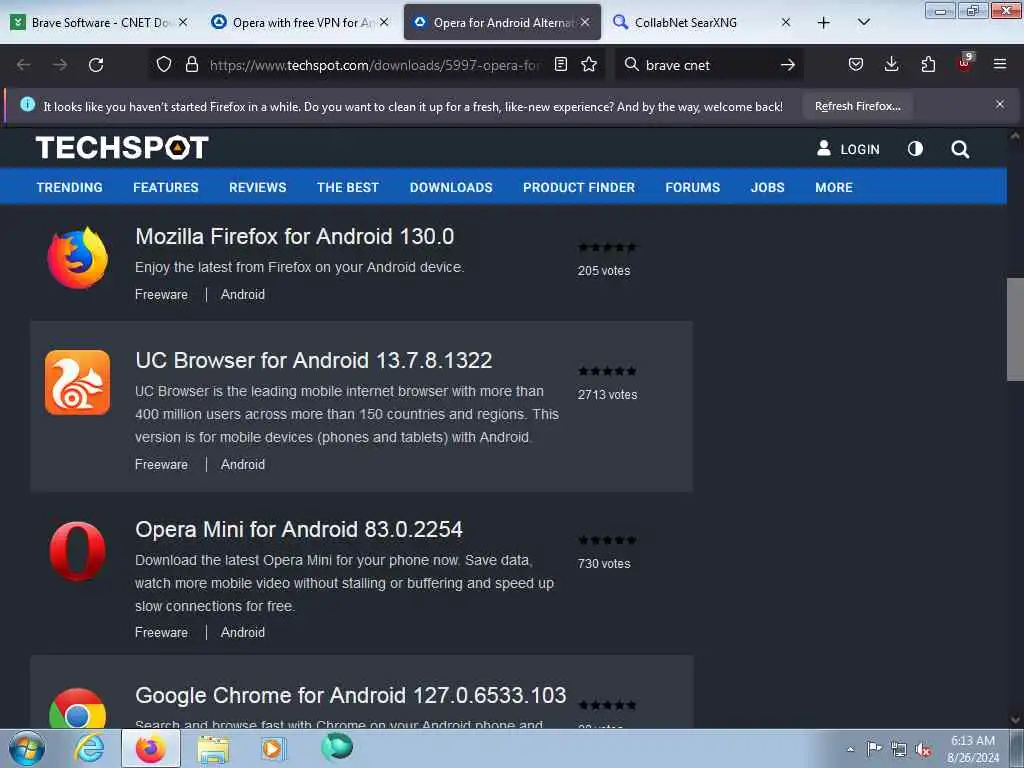Open the Extensions puzzle icon
This screenshot has height=768, width=1024.
tap(928, 64)
